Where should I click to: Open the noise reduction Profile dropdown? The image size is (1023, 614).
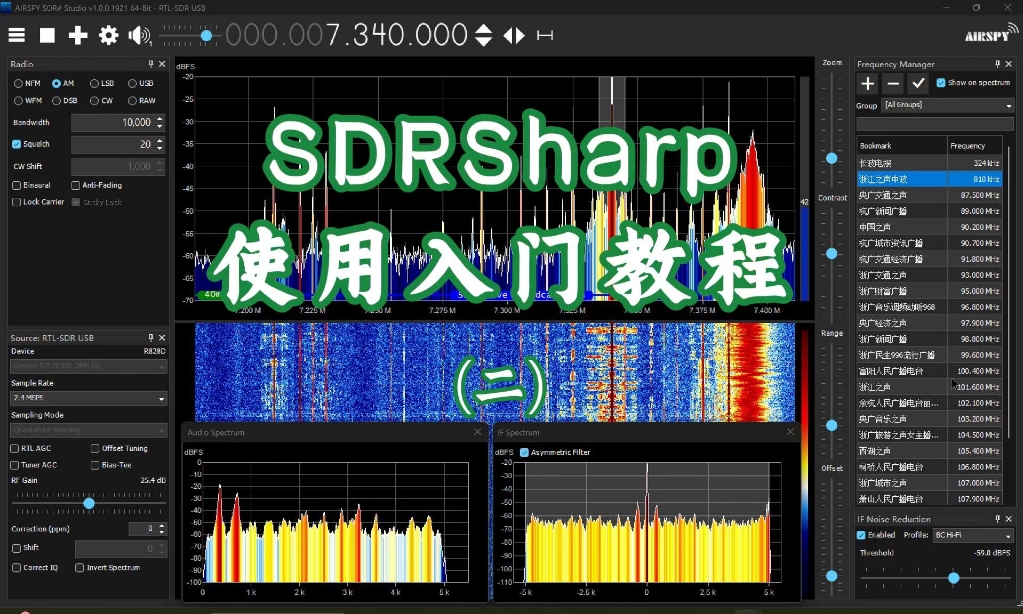(973, 535)
